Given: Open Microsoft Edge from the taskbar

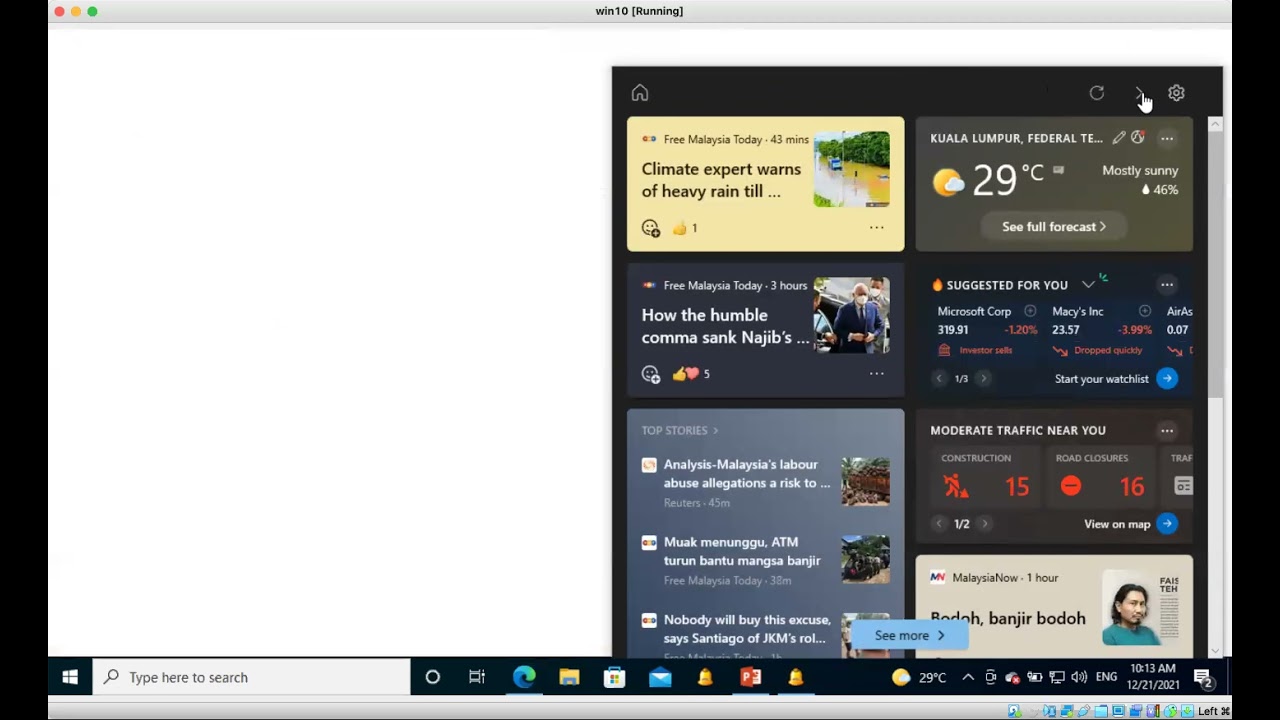Looking at the screenshot, I should tap(524, 677).
